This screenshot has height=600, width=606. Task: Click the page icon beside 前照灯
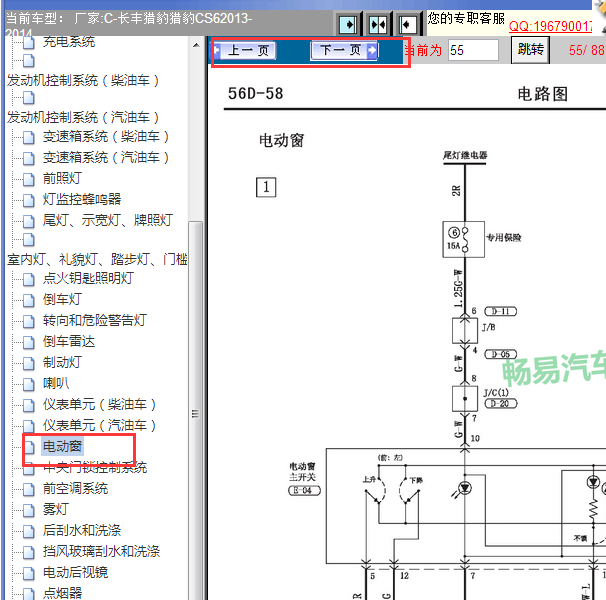tap(29, 179)
